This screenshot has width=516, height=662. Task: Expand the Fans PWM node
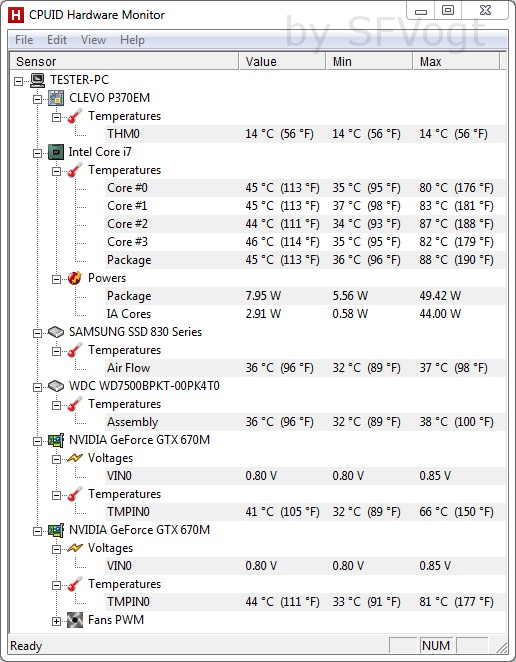56,621
